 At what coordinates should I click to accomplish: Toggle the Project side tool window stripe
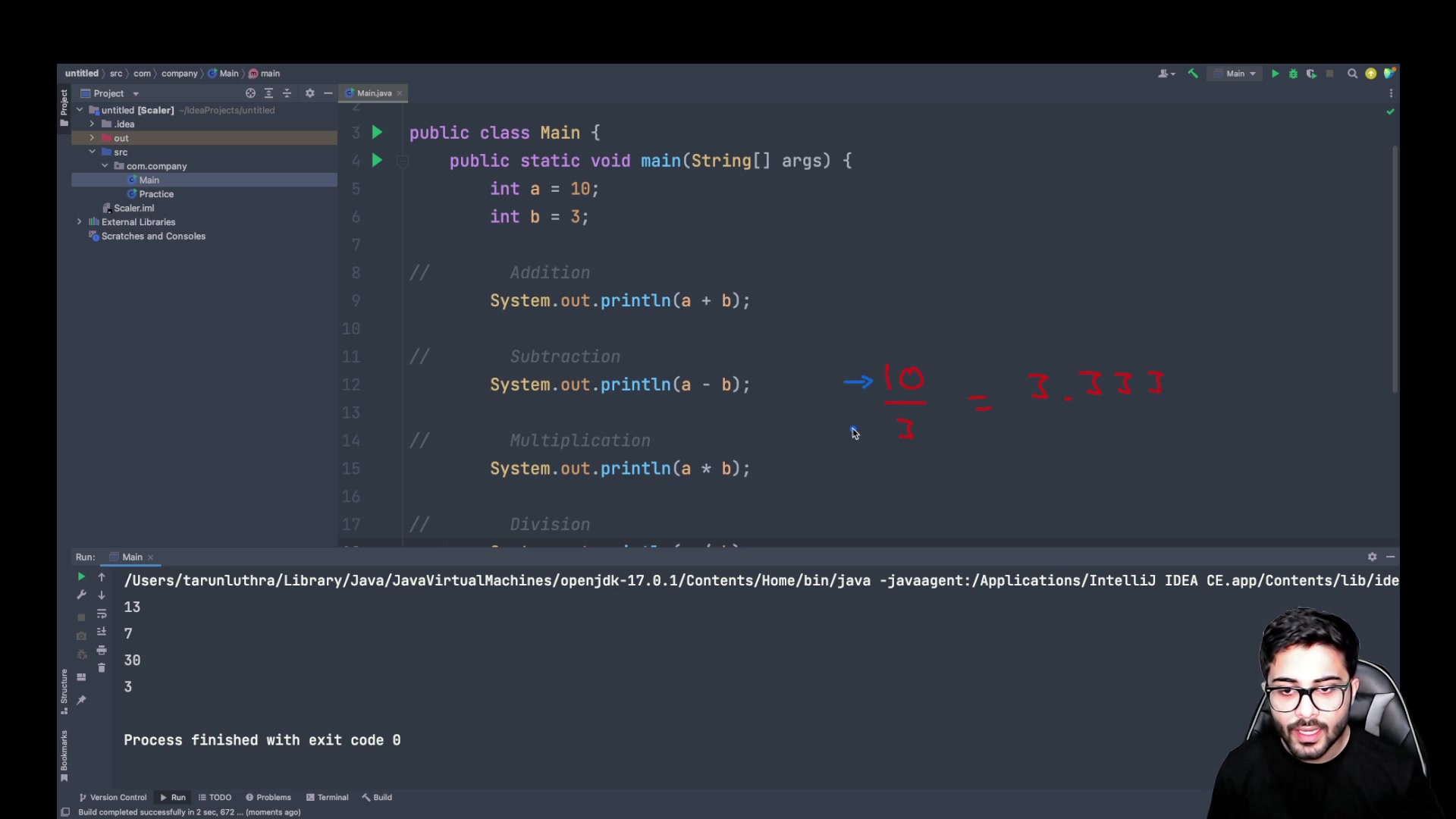[x=64, y=108]
